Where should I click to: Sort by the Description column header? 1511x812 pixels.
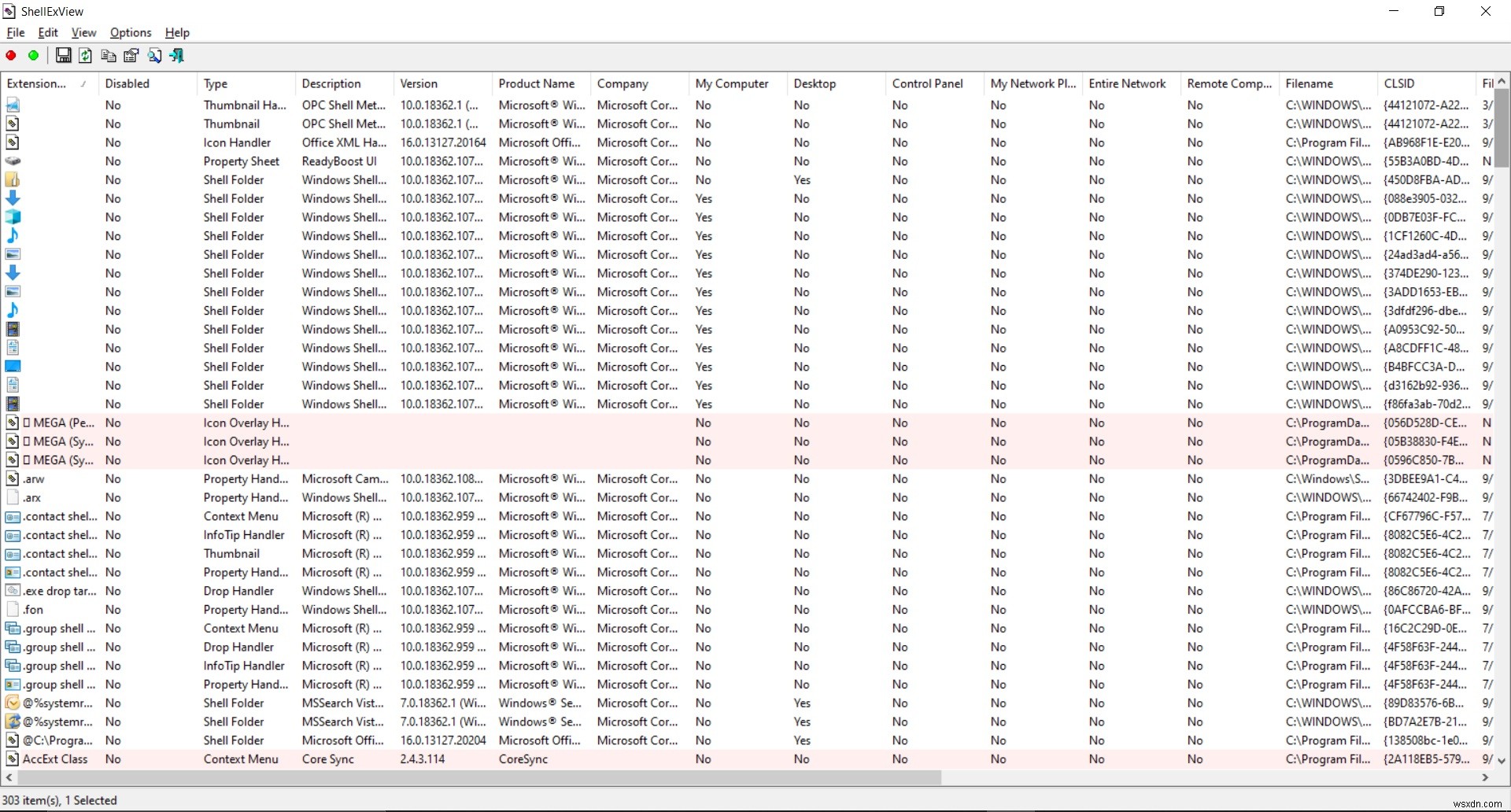pyautogui.click(x=344, y=83)
